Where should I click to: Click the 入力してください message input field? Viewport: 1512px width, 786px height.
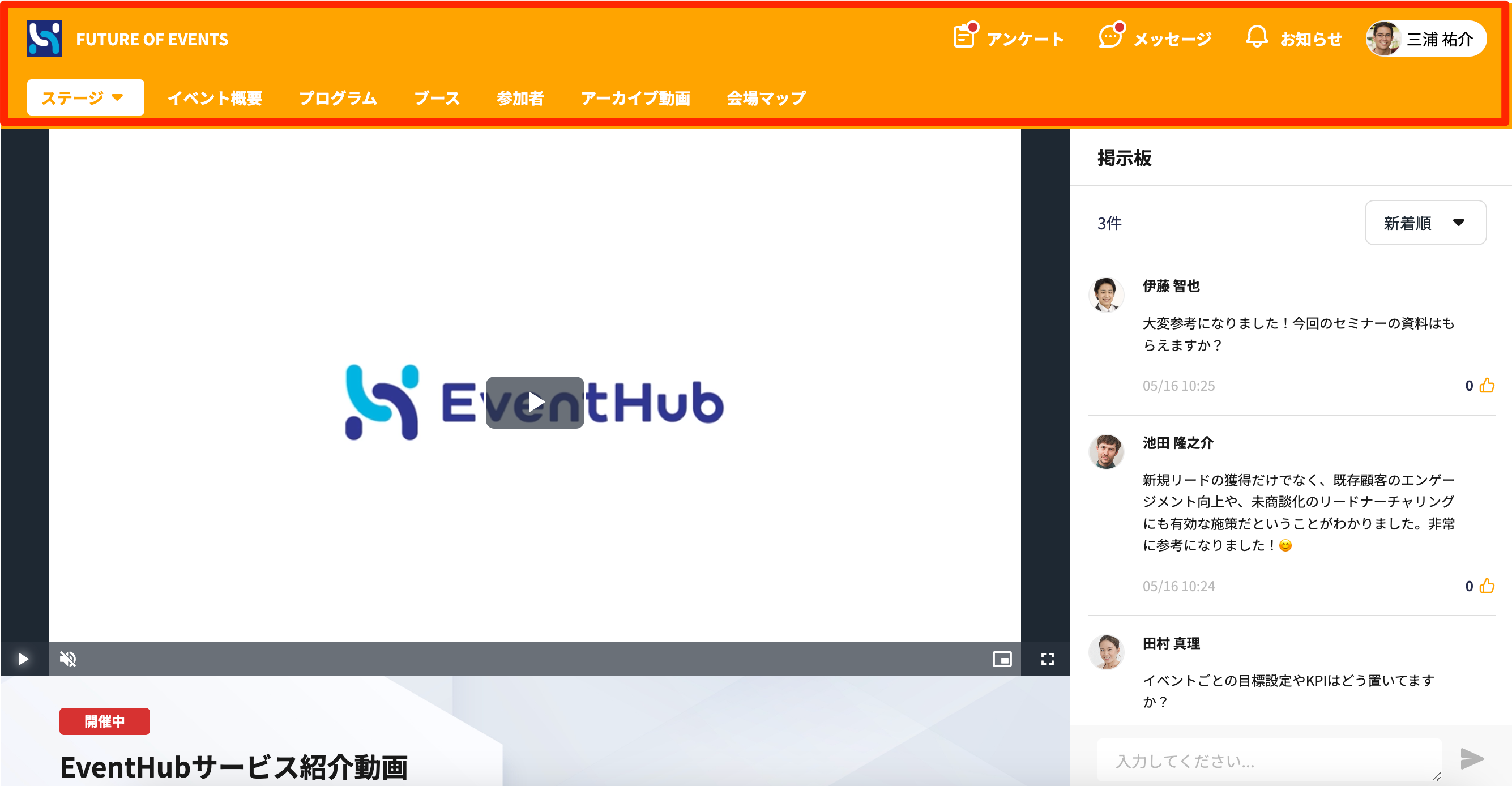coord(1269,760)
